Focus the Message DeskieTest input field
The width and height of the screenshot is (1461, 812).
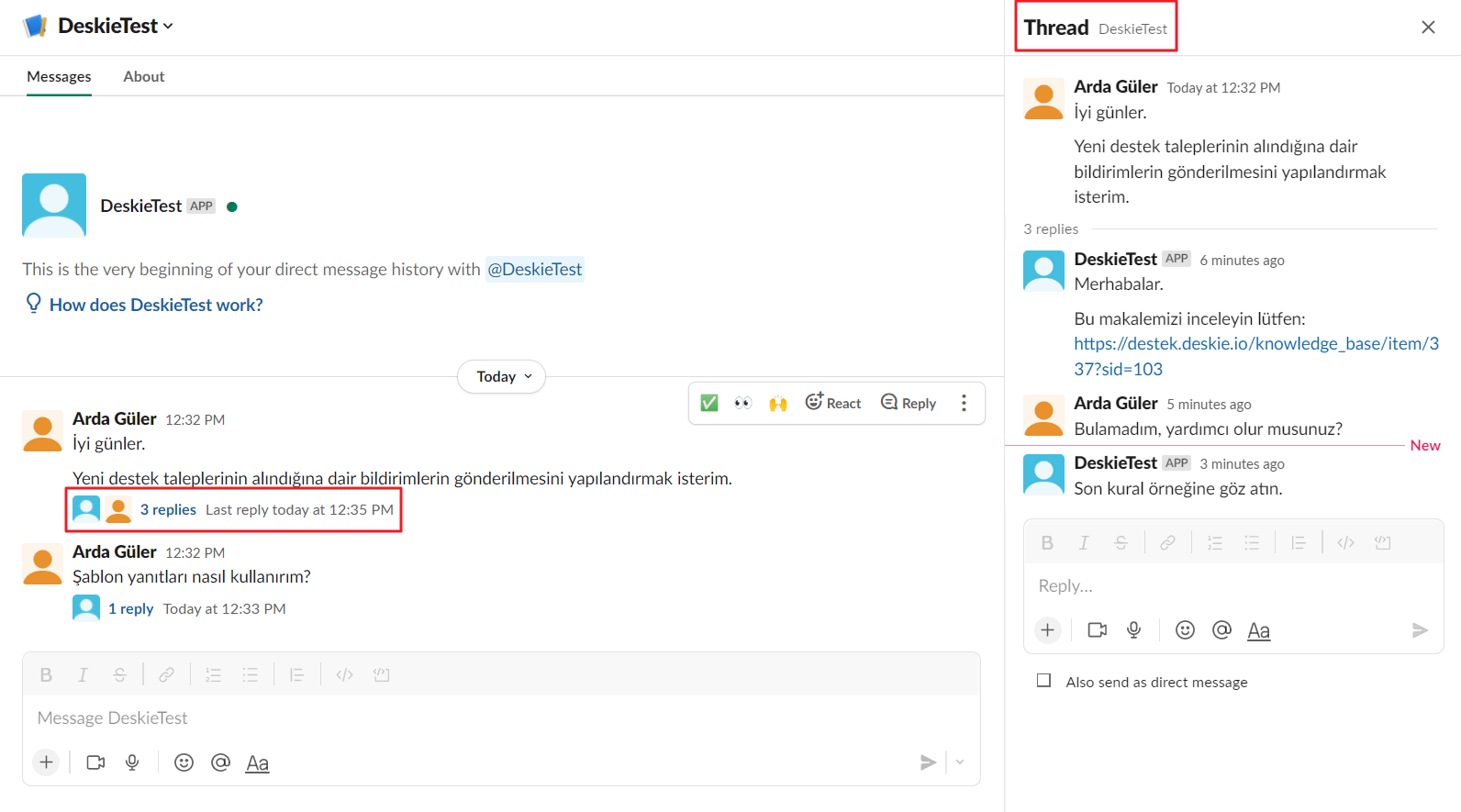point(501,717)
